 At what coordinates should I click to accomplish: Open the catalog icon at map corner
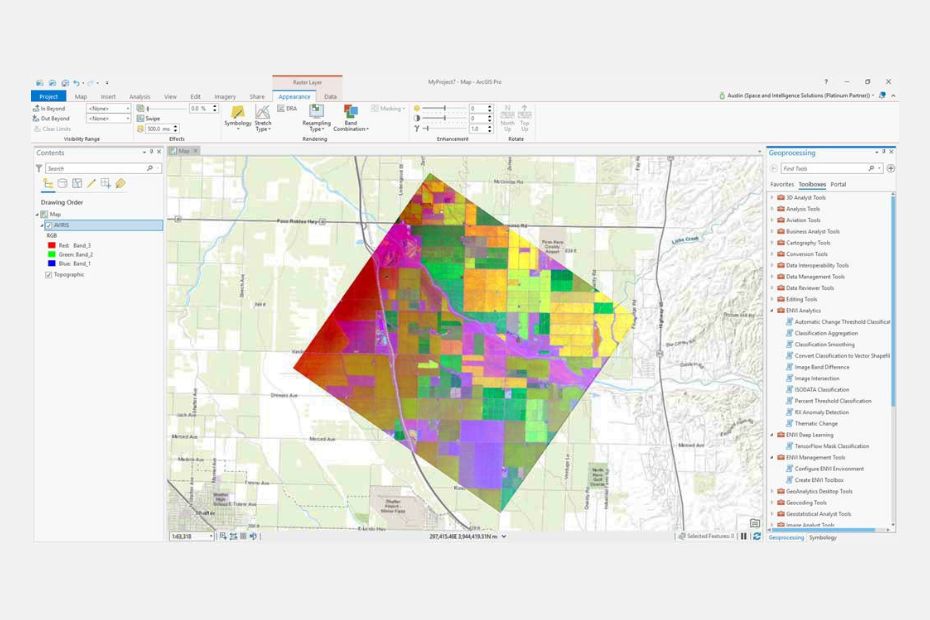[x=754, y=523]
